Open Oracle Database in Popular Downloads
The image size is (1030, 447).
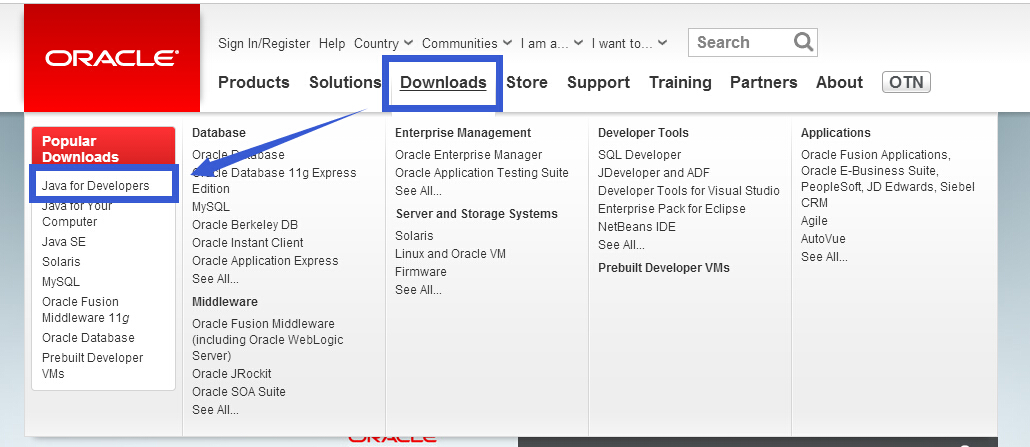pyautogui.click(x=88, y=338)
